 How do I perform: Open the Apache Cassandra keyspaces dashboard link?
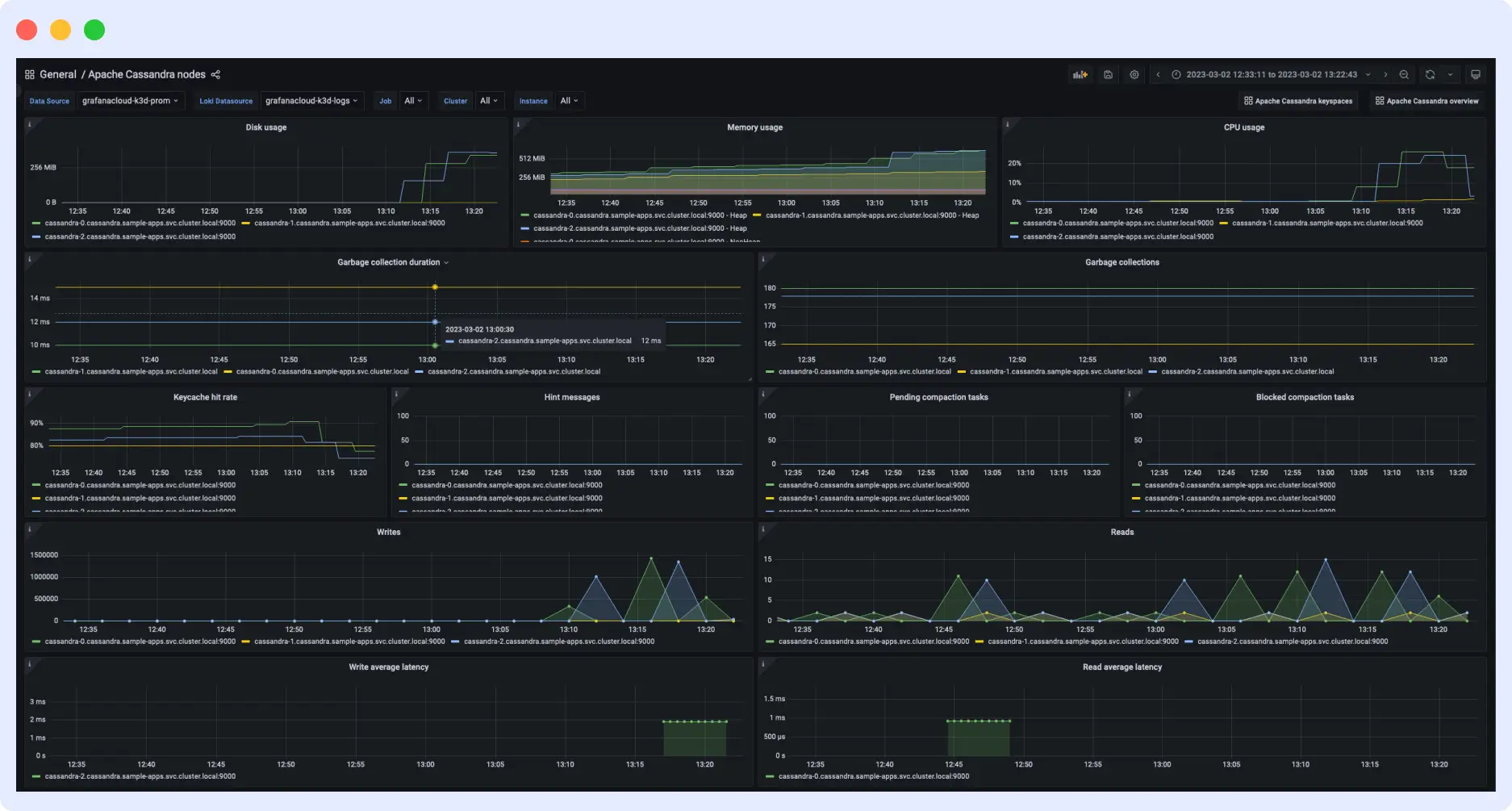(1298, 101)
